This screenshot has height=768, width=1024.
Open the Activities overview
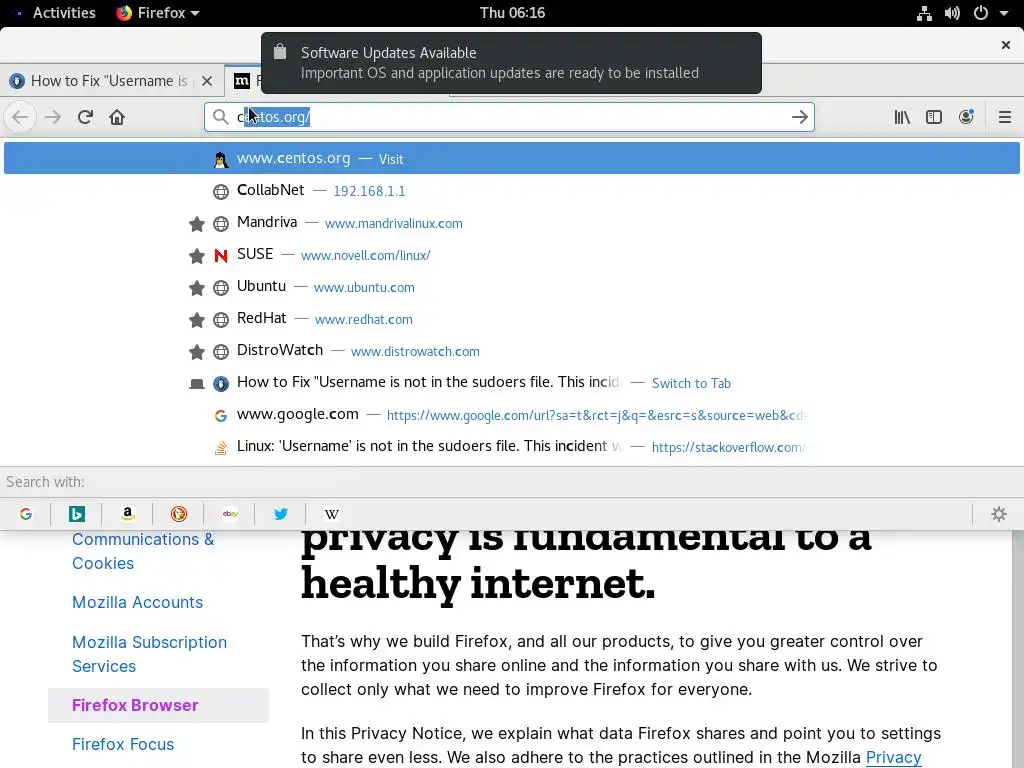(x=63, y=13)
